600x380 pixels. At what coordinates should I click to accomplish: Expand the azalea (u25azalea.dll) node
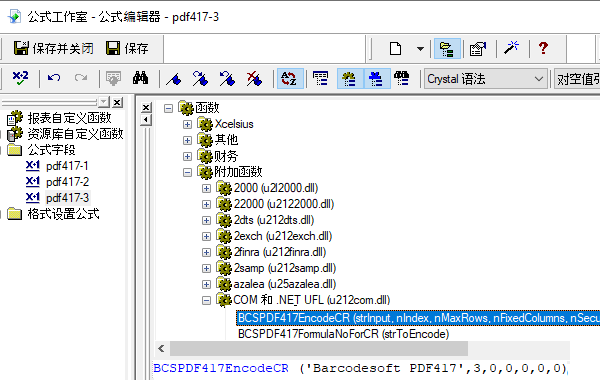point(206,284)
